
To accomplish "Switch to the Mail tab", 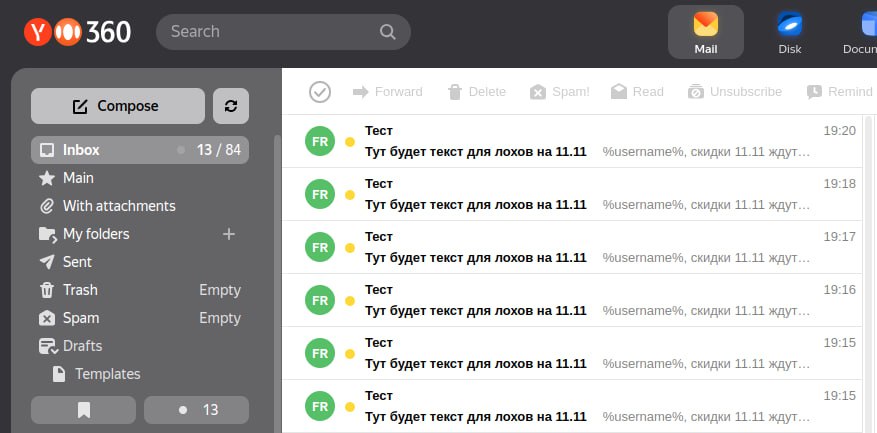I will coord(705,32).
